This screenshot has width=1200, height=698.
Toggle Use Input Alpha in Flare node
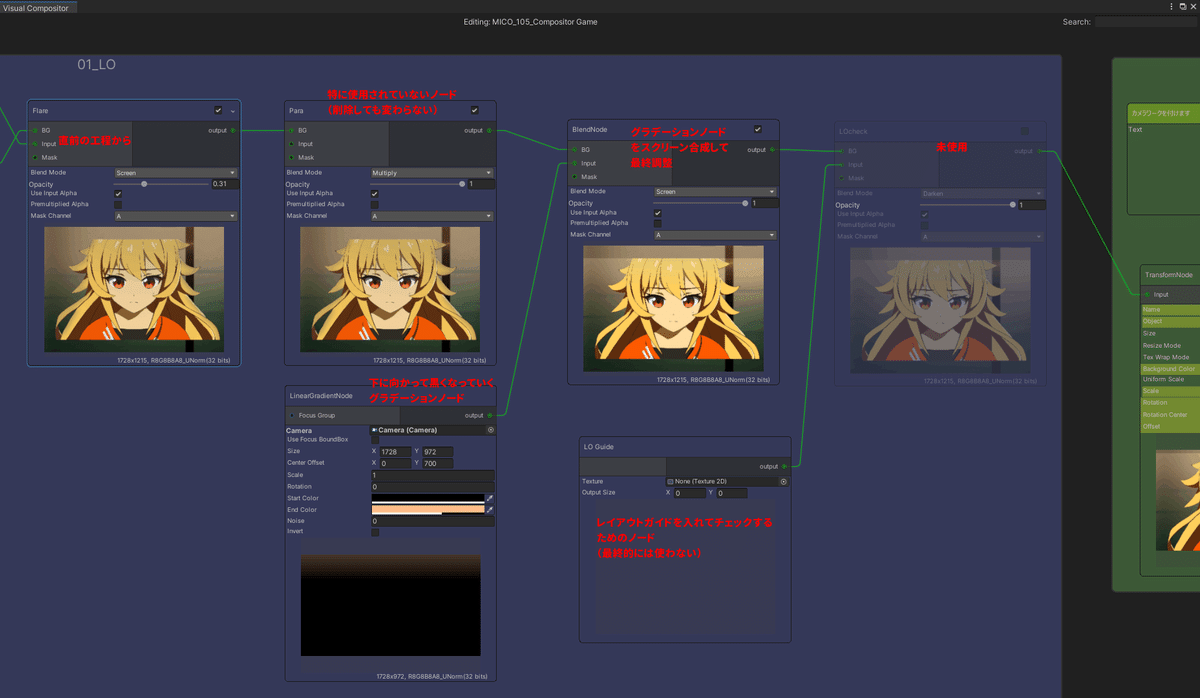click(119, 194)
